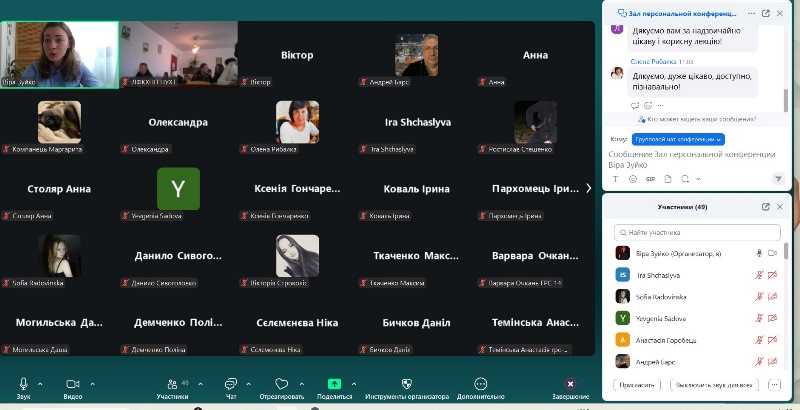Click the Найти участника search field
800x410 pixels.
pos(695,232)
